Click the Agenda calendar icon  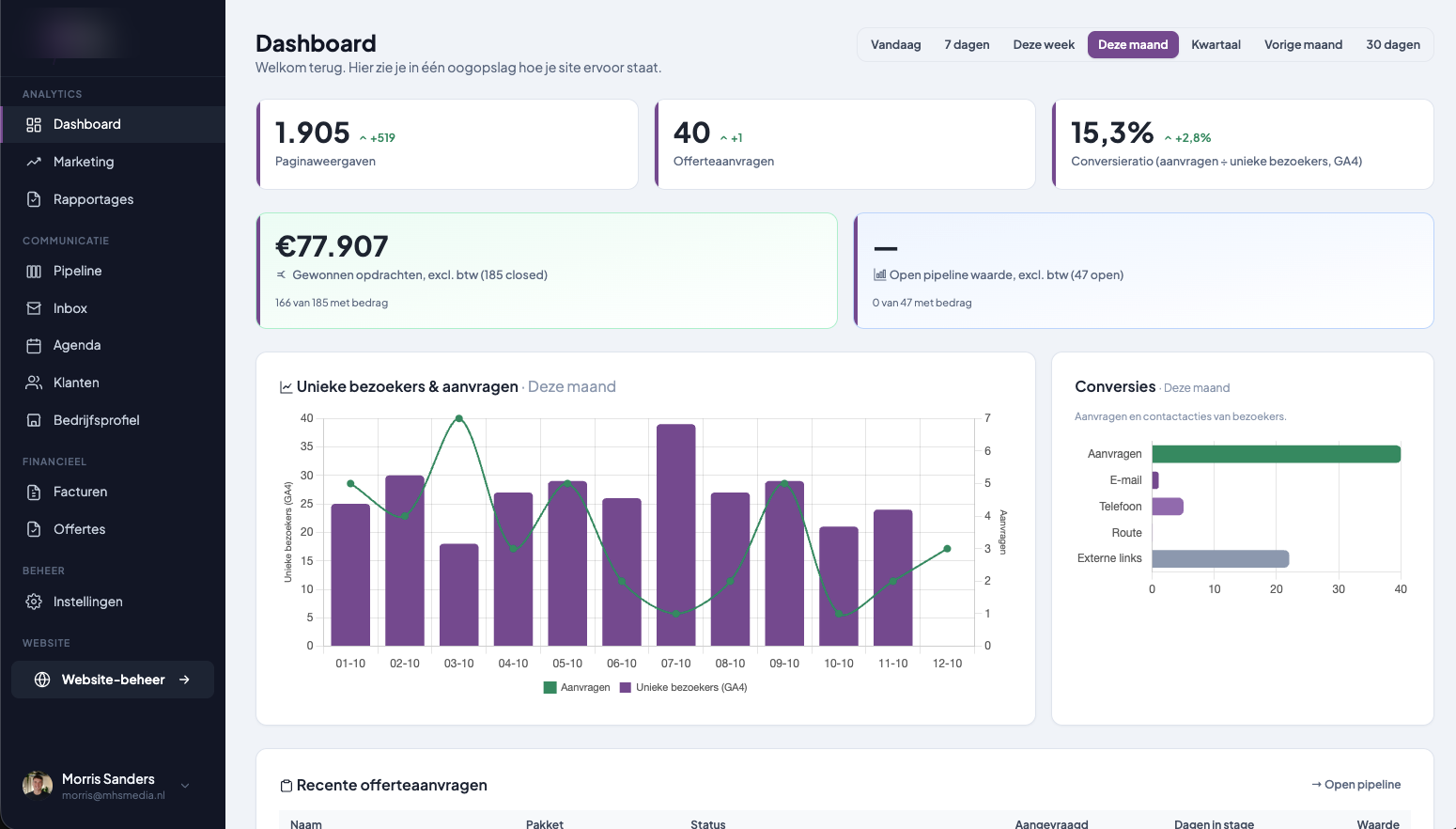34,345
